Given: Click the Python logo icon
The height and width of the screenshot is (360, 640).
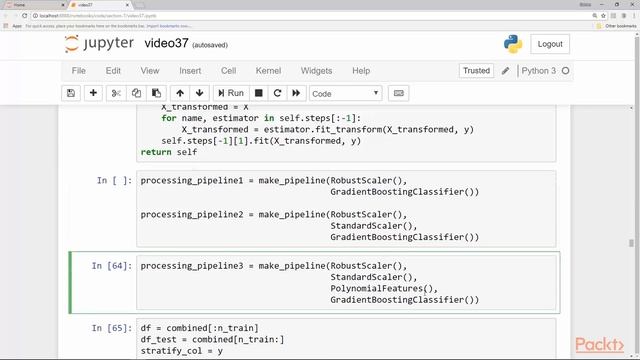Looking at the screenshot, I should click(x=513, y=44).
